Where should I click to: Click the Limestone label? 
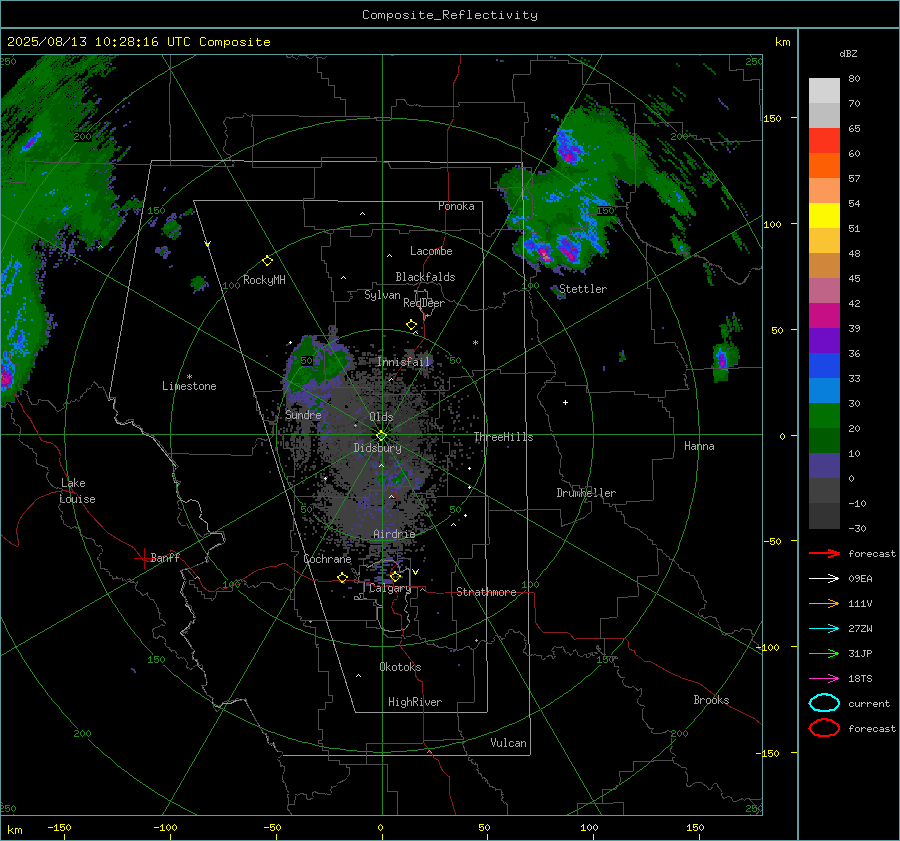pyautogui.click(x=189, y=386)
